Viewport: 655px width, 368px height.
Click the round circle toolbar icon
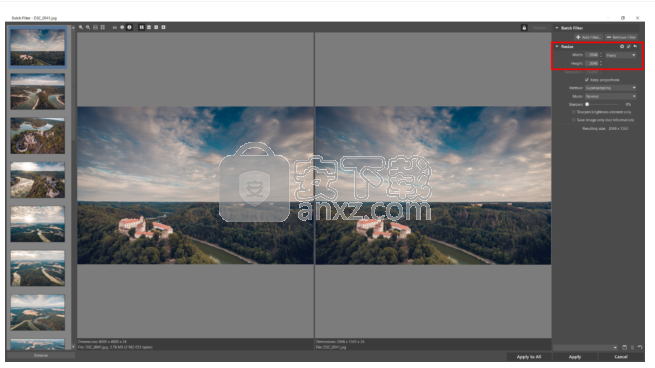[122, 27]
